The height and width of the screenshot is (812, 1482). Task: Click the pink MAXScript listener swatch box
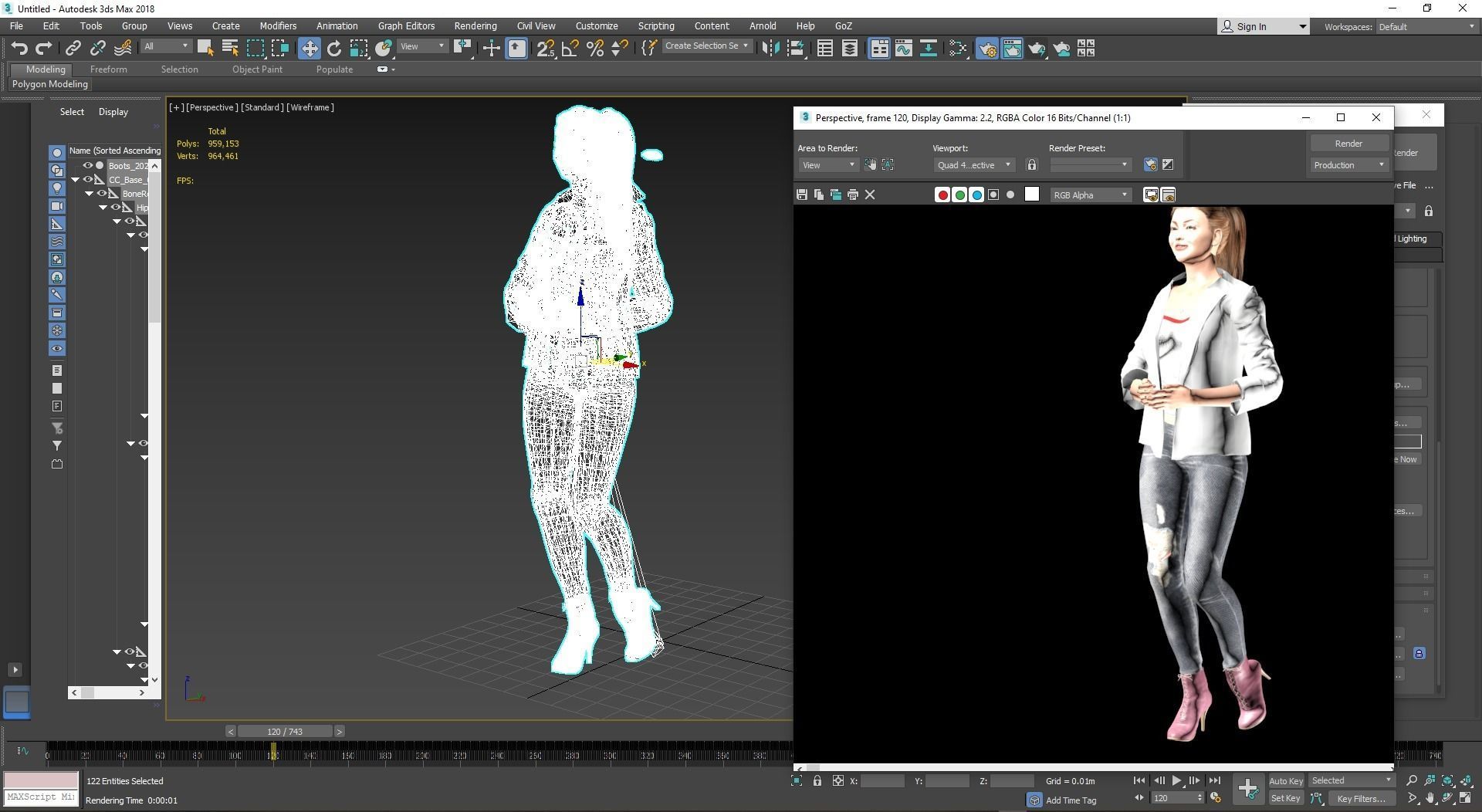click(41, 780)
